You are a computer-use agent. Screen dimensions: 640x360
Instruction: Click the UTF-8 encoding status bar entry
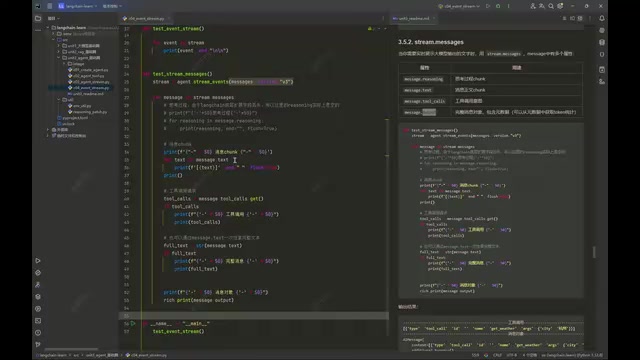click(x=511, y=355)
